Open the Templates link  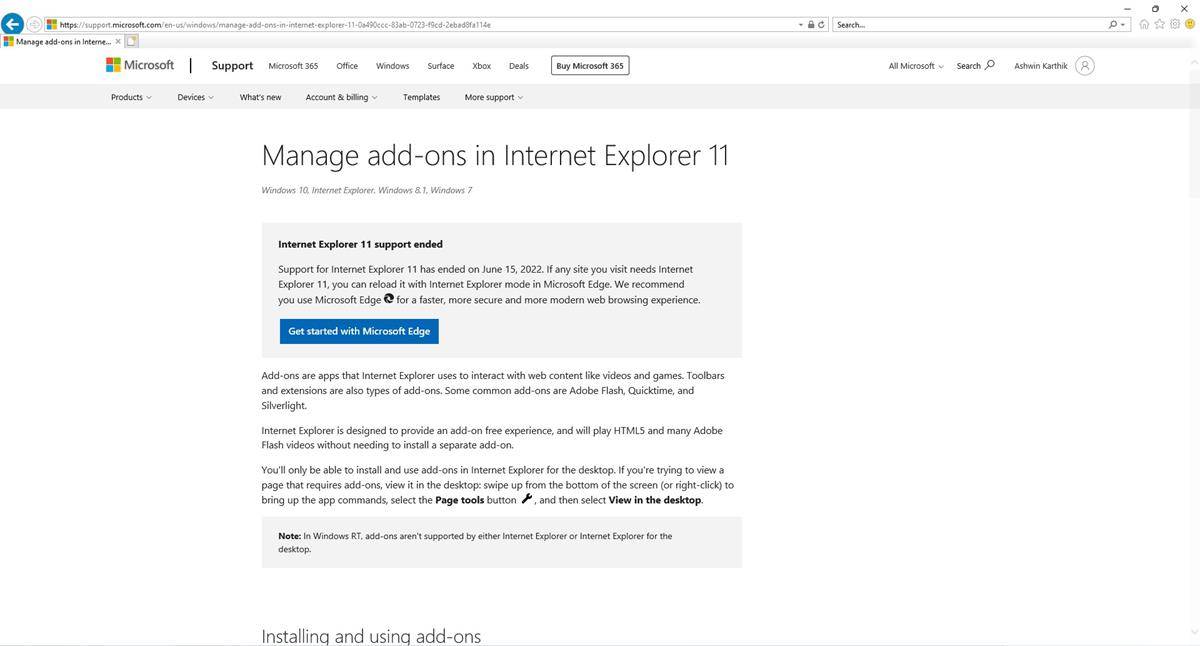(x=421, y=97)
